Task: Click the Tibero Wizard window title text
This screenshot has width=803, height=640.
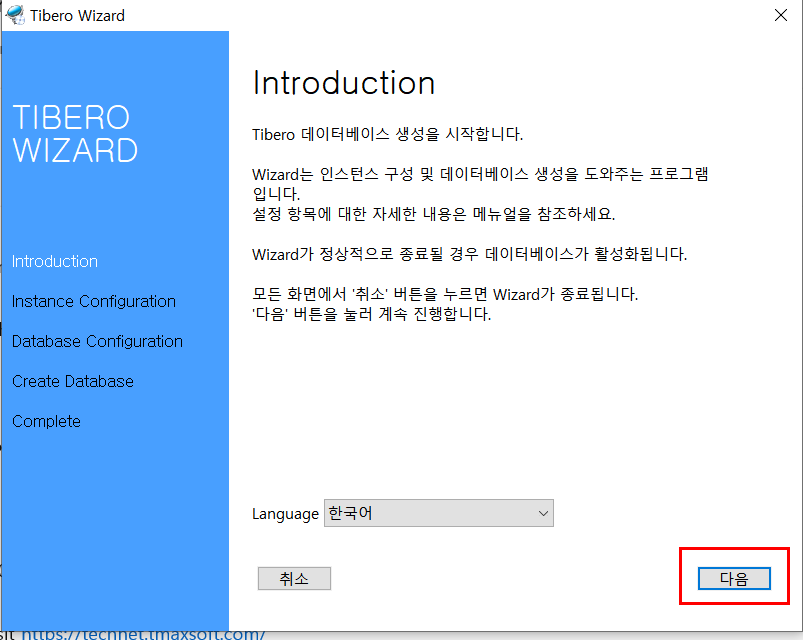Action: click(77, 16)
